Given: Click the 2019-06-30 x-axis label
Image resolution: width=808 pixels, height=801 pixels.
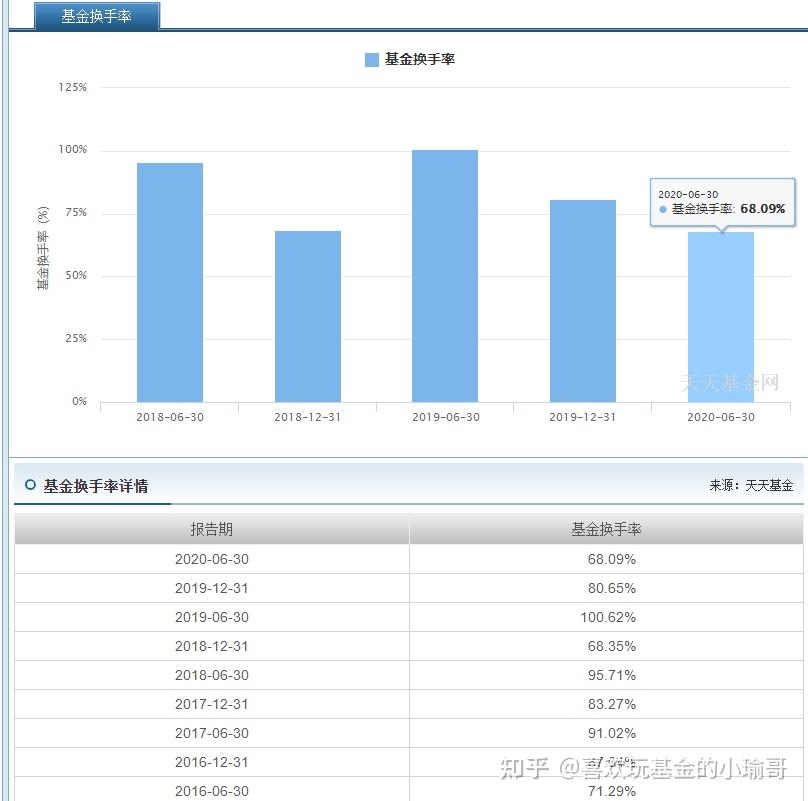Looking at the screenshot, I should coord(446,417).
